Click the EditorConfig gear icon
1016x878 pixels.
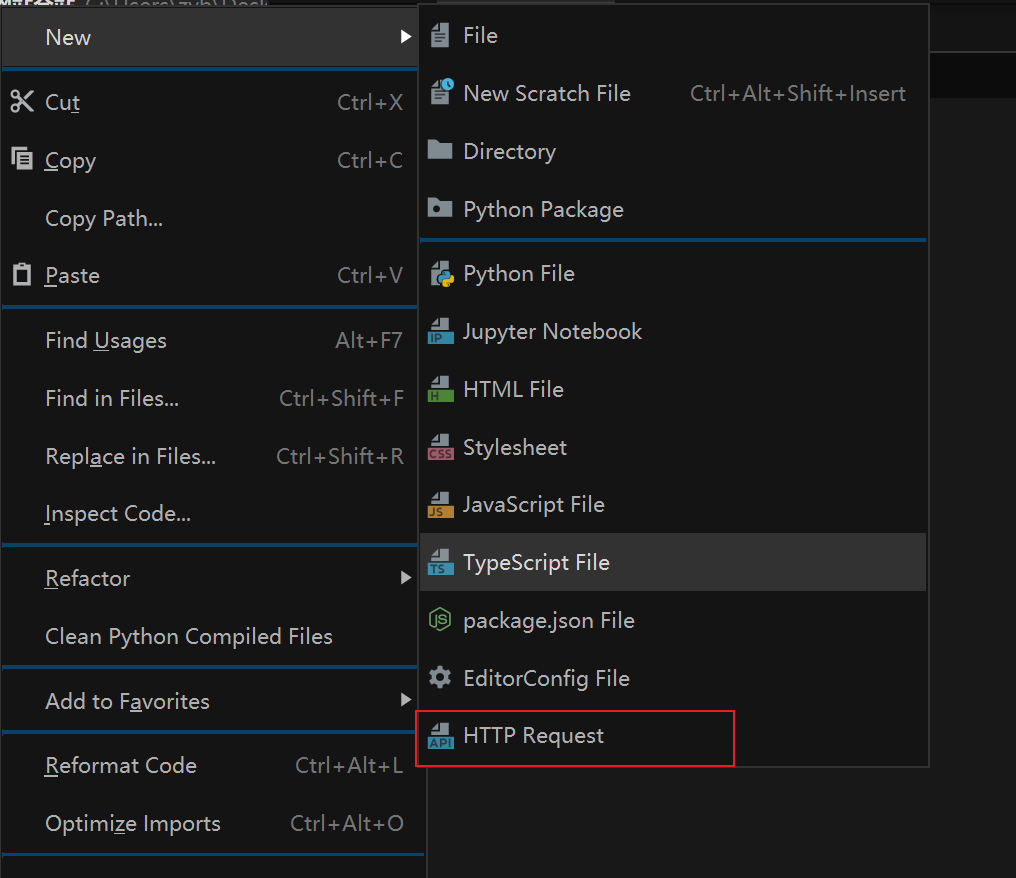[440, 677]
